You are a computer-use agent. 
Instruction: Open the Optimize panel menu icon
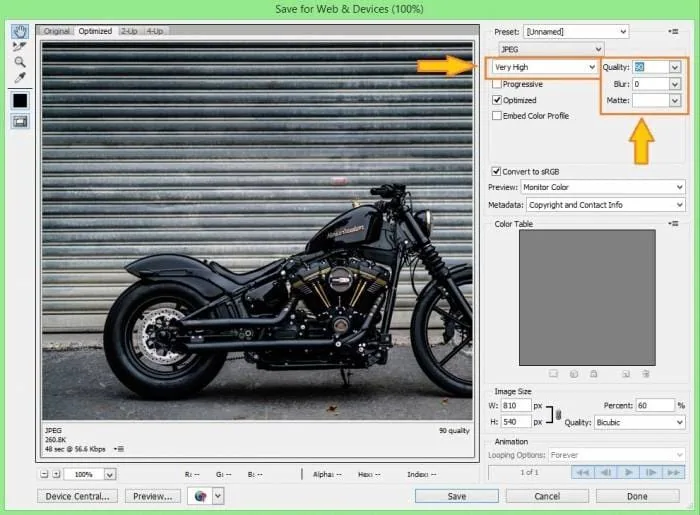(x=673, y=31)
